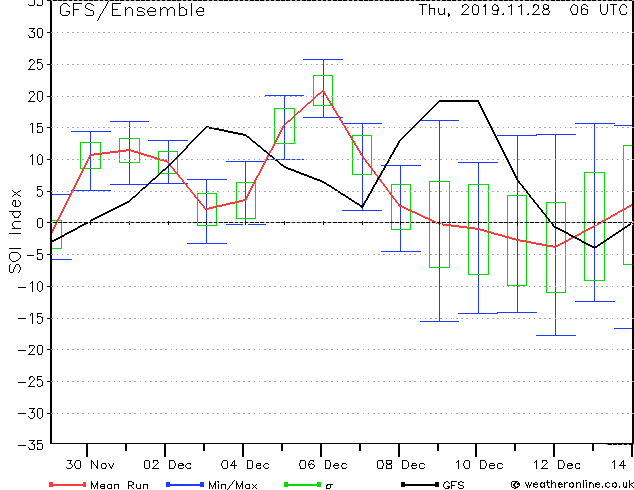This screenshot has width=634, height=490.
Task: Click the black GFS legend line
Action: (420, 484)
